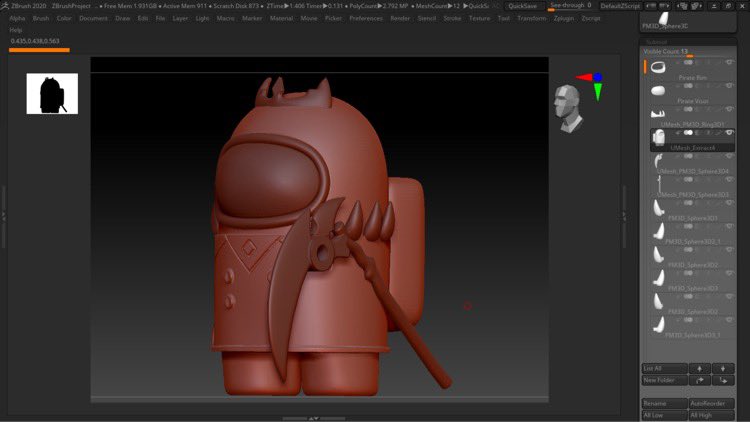Toggle eye for UMesh_PM3D_Sphere3D3 subtool

(x=729, y=180)
